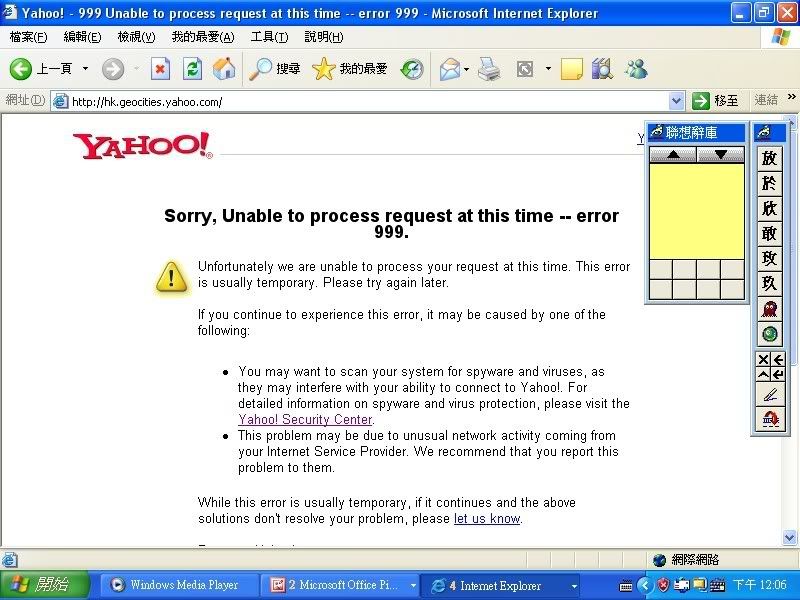800x600 pixels.
Task: Select candidate character 放 in IME bar
Action: [769, 158]
